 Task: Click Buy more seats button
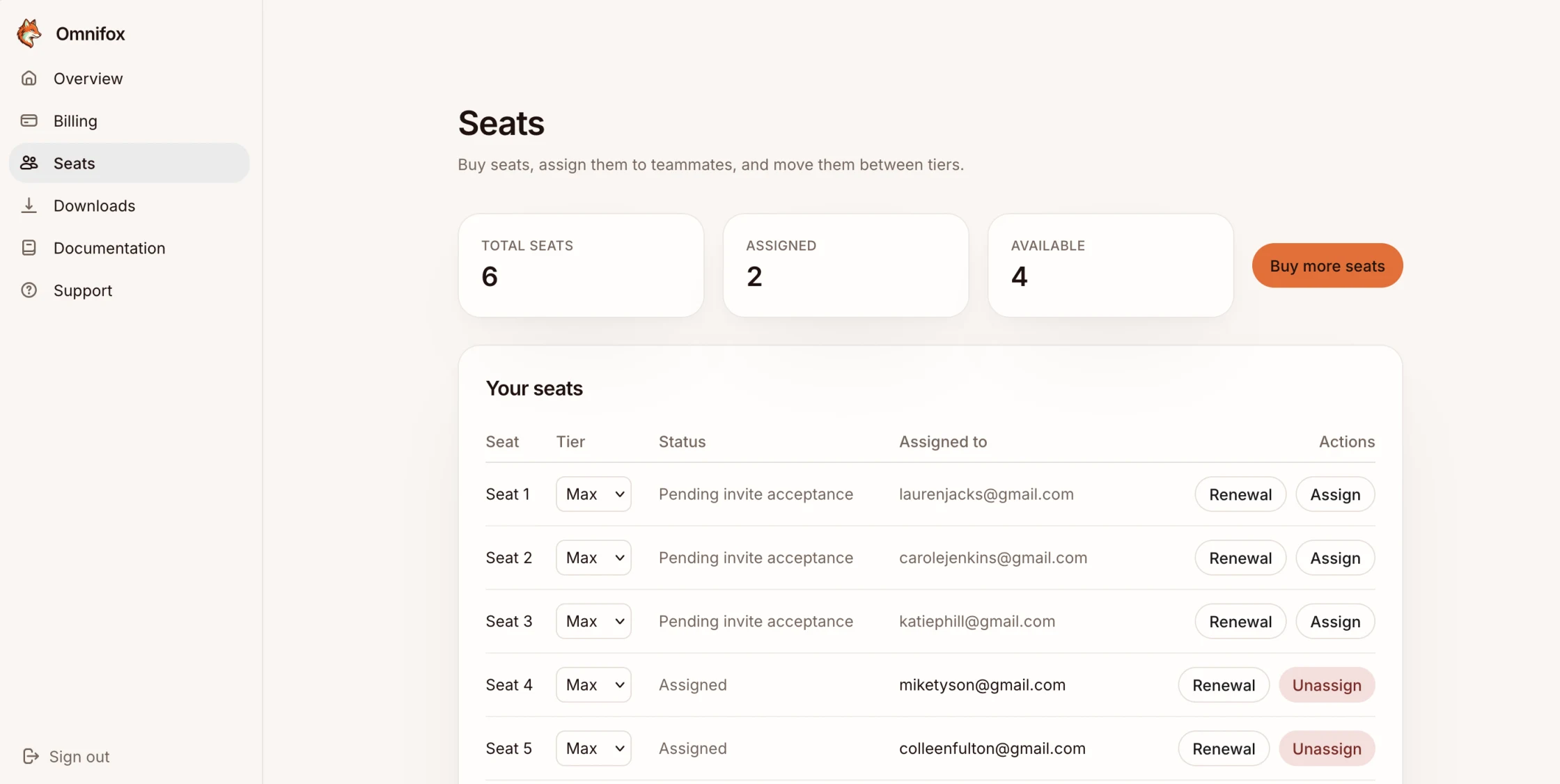point(1327,265)
